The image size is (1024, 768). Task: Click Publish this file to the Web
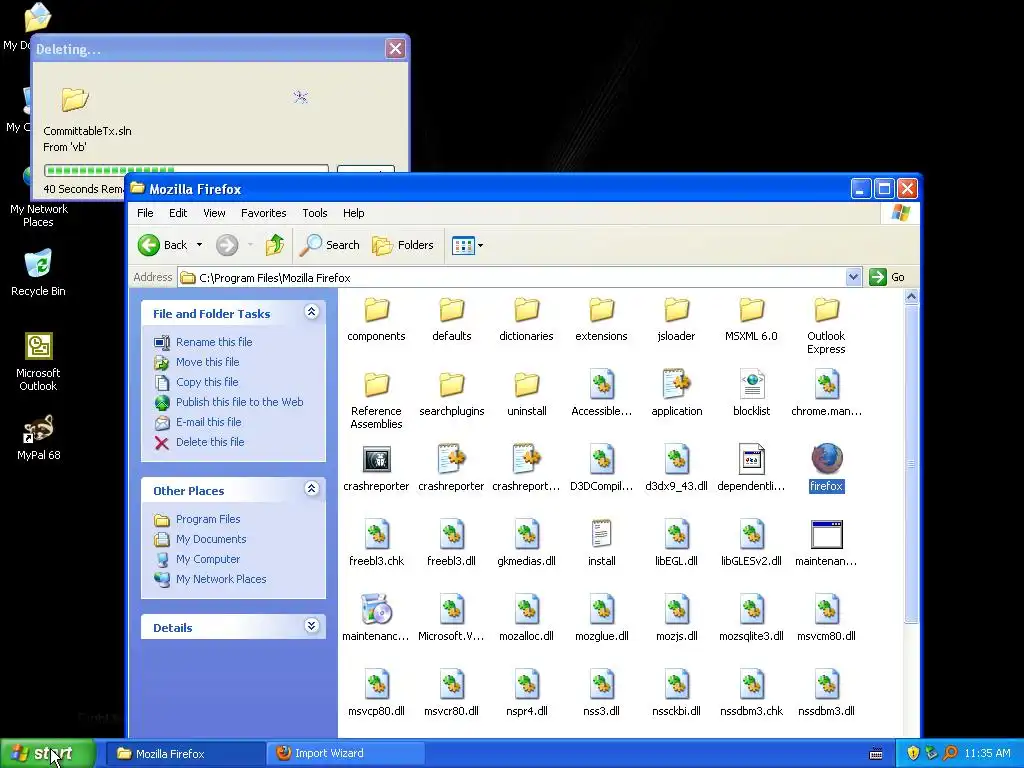click(x=240, y=402)
